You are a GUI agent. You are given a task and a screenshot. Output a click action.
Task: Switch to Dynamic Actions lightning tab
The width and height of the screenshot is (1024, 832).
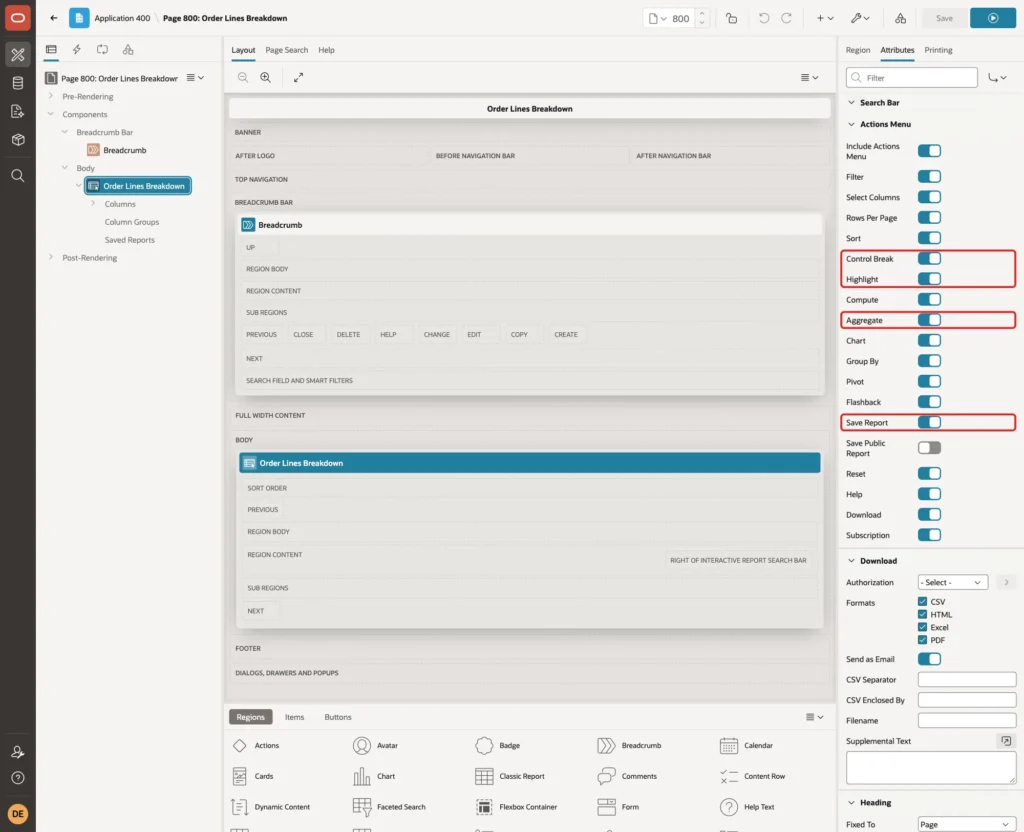(76, 50)
